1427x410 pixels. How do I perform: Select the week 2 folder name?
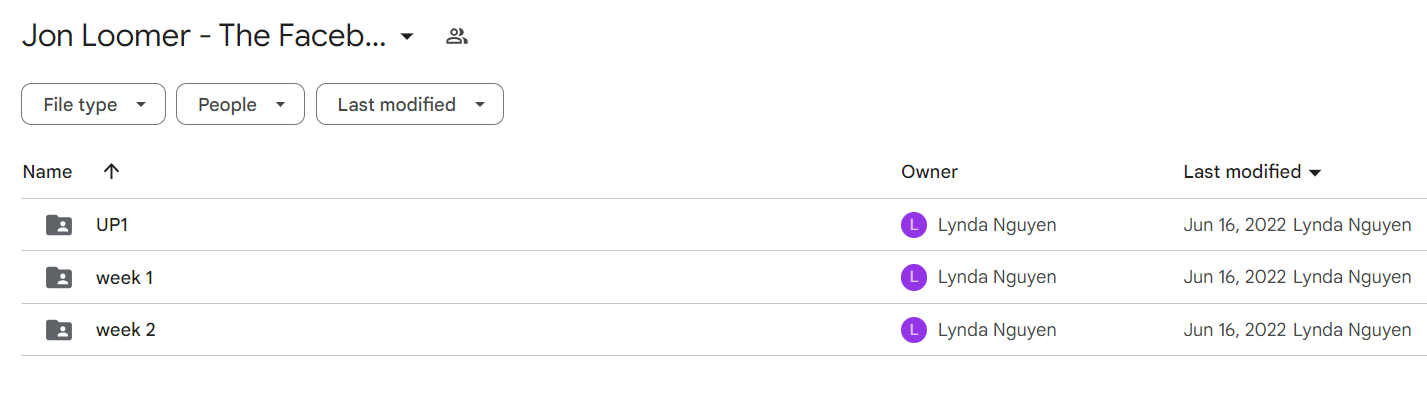125,329
